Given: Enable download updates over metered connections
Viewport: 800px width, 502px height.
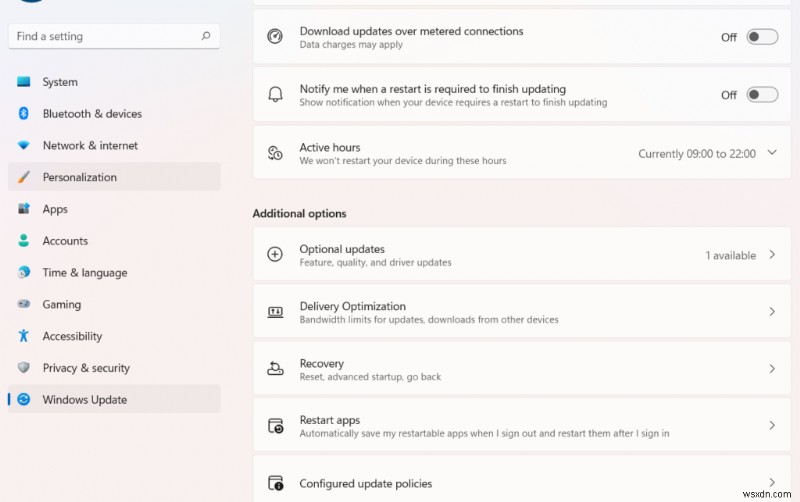Looking at the screenshot, I should click(762, 37).
